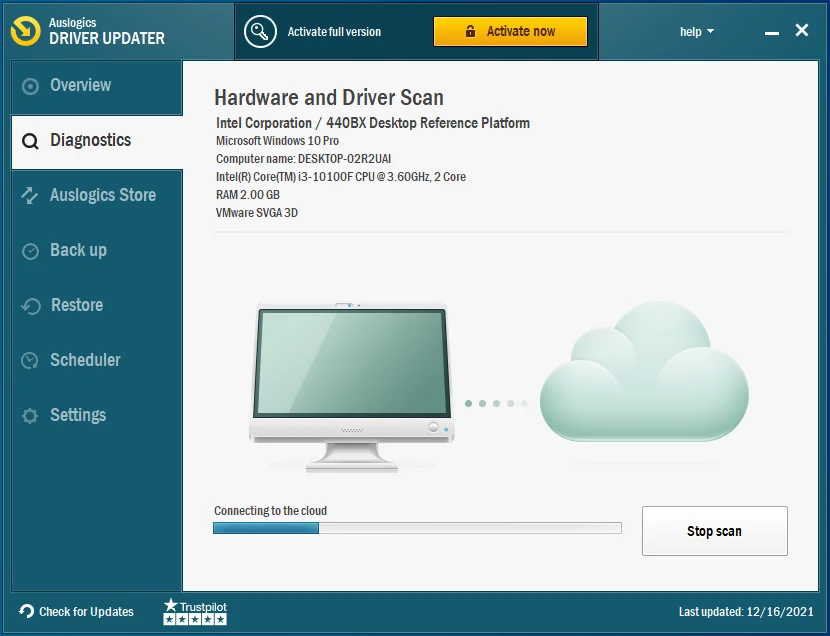Click the RAM 2.00 GB text
The image size is (830, 636).
[248, 195]
